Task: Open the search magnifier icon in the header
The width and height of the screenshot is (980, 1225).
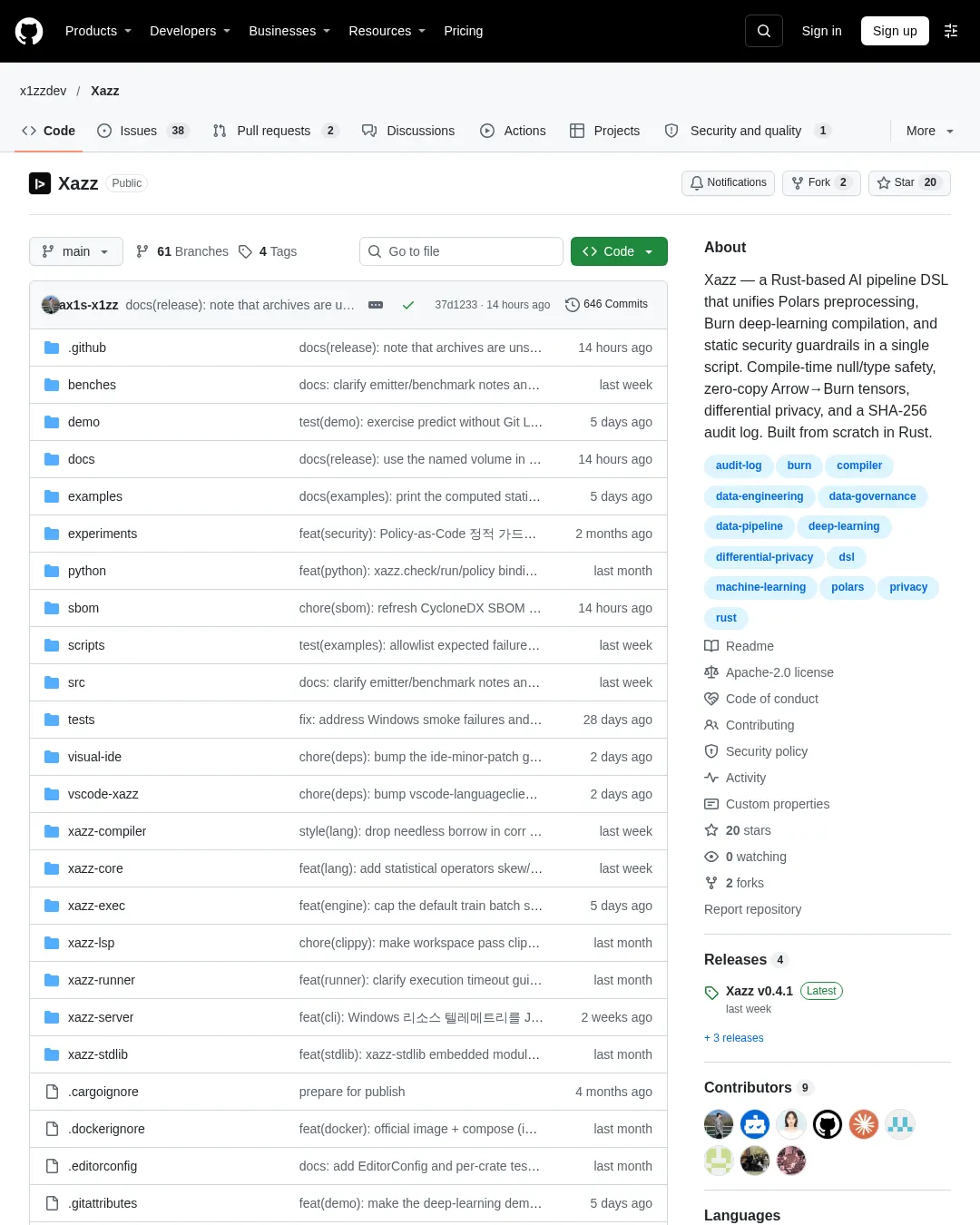Action: pyautogui.click(x=764, y=31)
